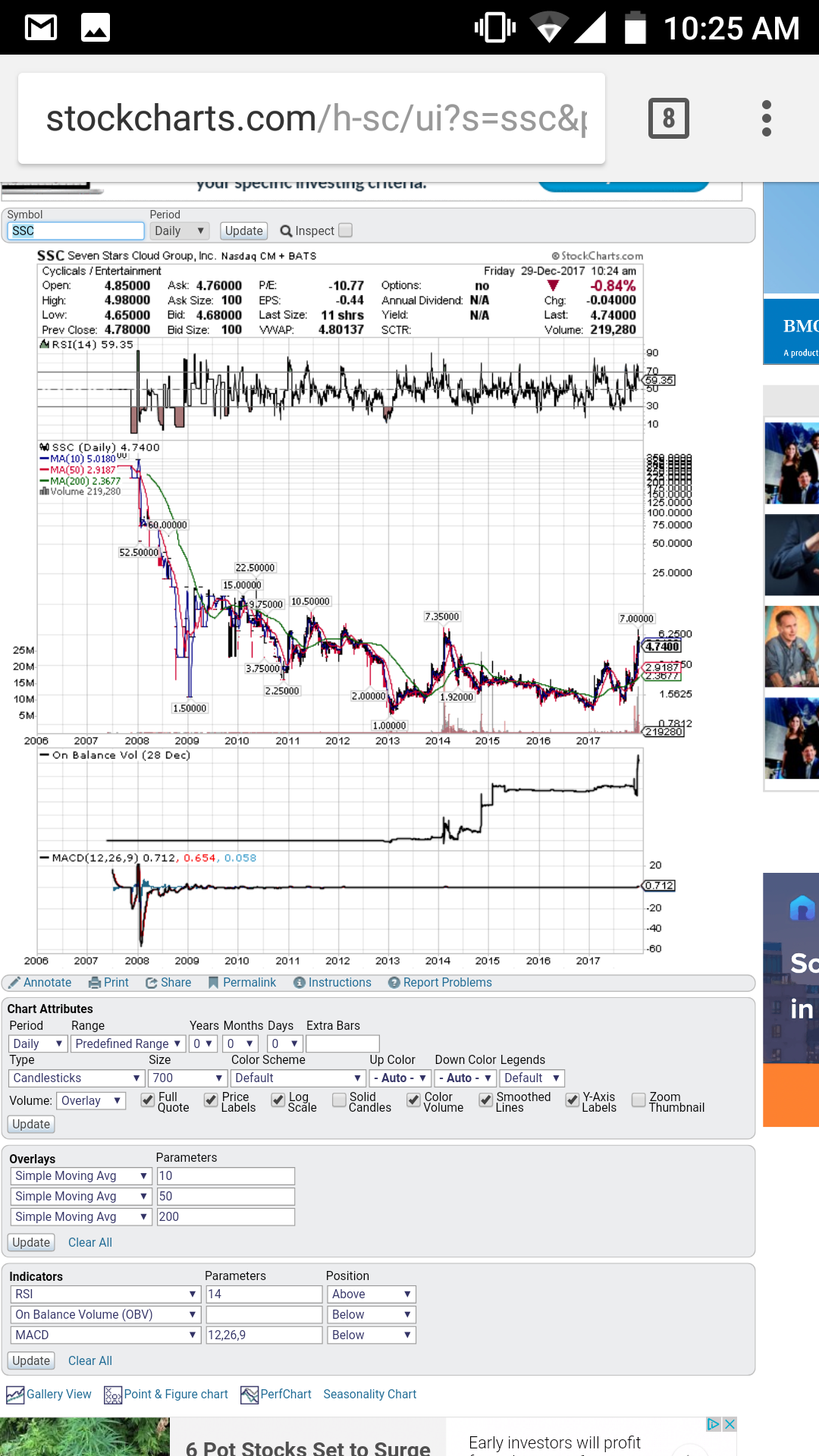
Task: Enable the Zoom Thumbnail checkbox
Action: [x=639, y=1100]
